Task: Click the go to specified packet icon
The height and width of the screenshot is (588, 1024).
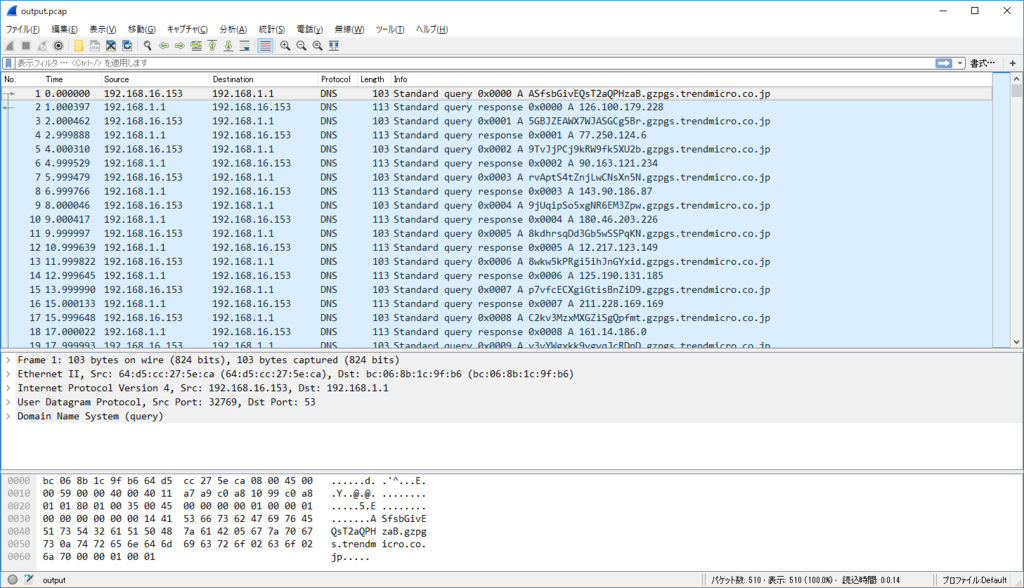Action: 196,46
